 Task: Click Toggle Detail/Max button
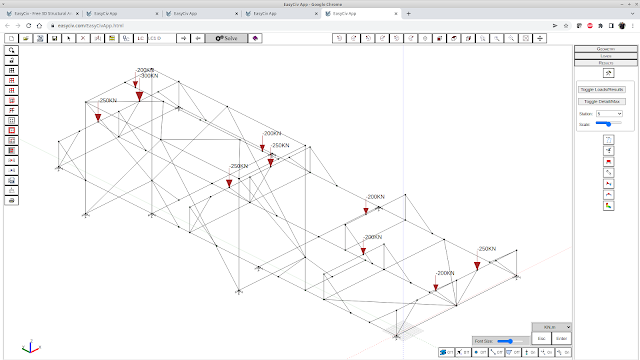(602, 101)
